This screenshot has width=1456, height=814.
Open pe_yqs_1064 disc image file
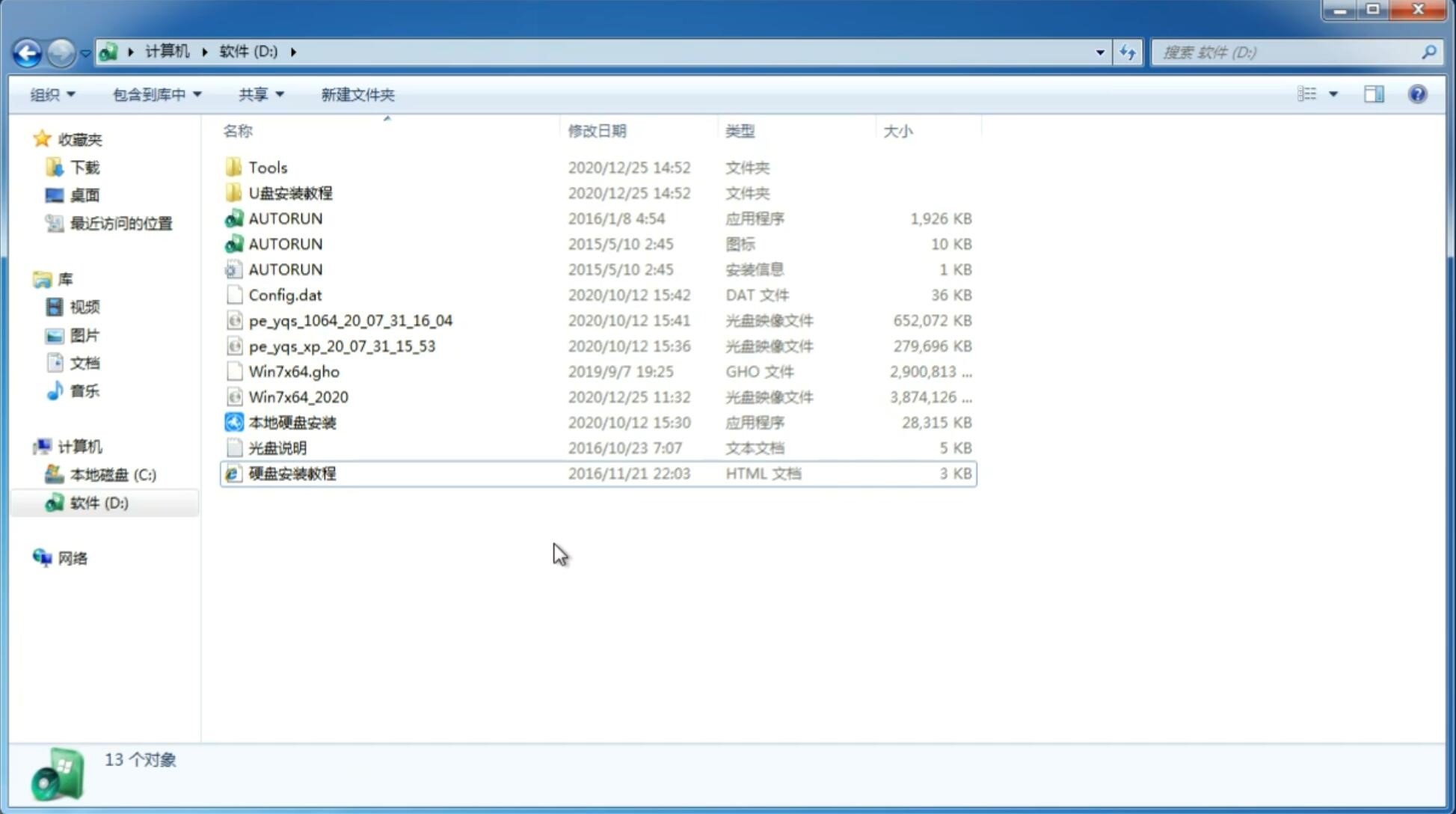[x=351, y=320]
